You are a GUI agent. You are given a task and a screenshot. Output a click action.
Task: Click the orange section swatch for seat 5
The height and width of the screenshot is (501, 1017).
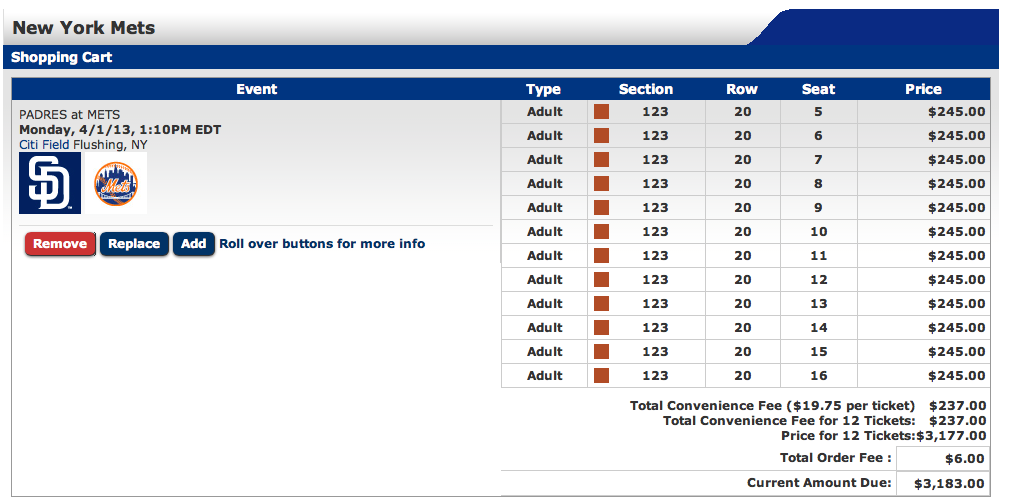[601, 112]
